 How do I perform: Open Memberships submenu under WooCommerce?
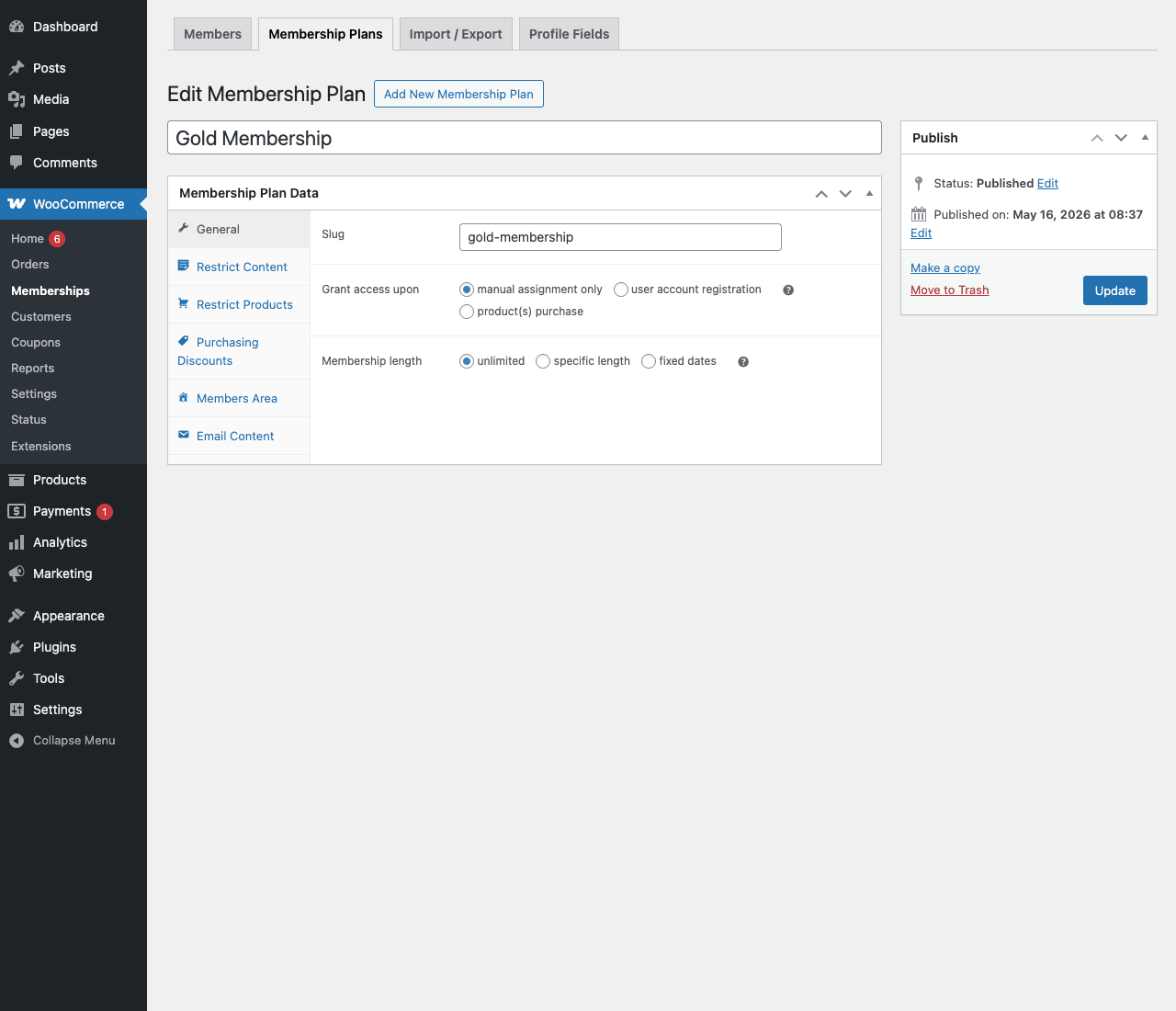point(51,290)
